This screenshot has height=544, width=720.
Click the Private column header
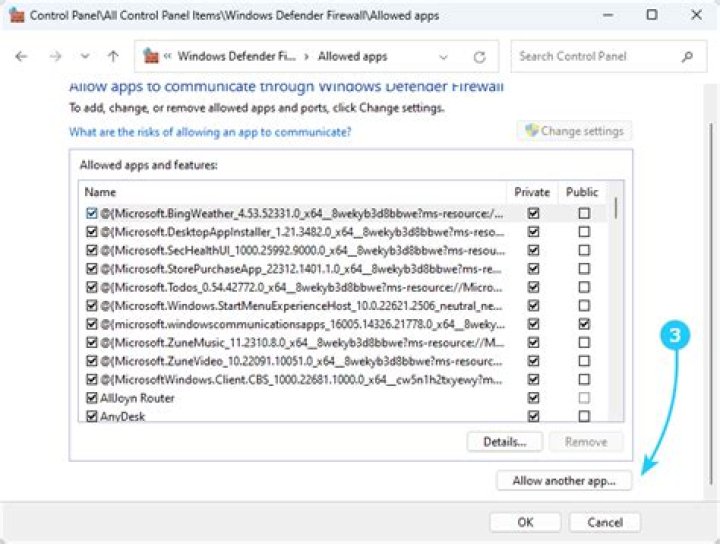point(532,192)
